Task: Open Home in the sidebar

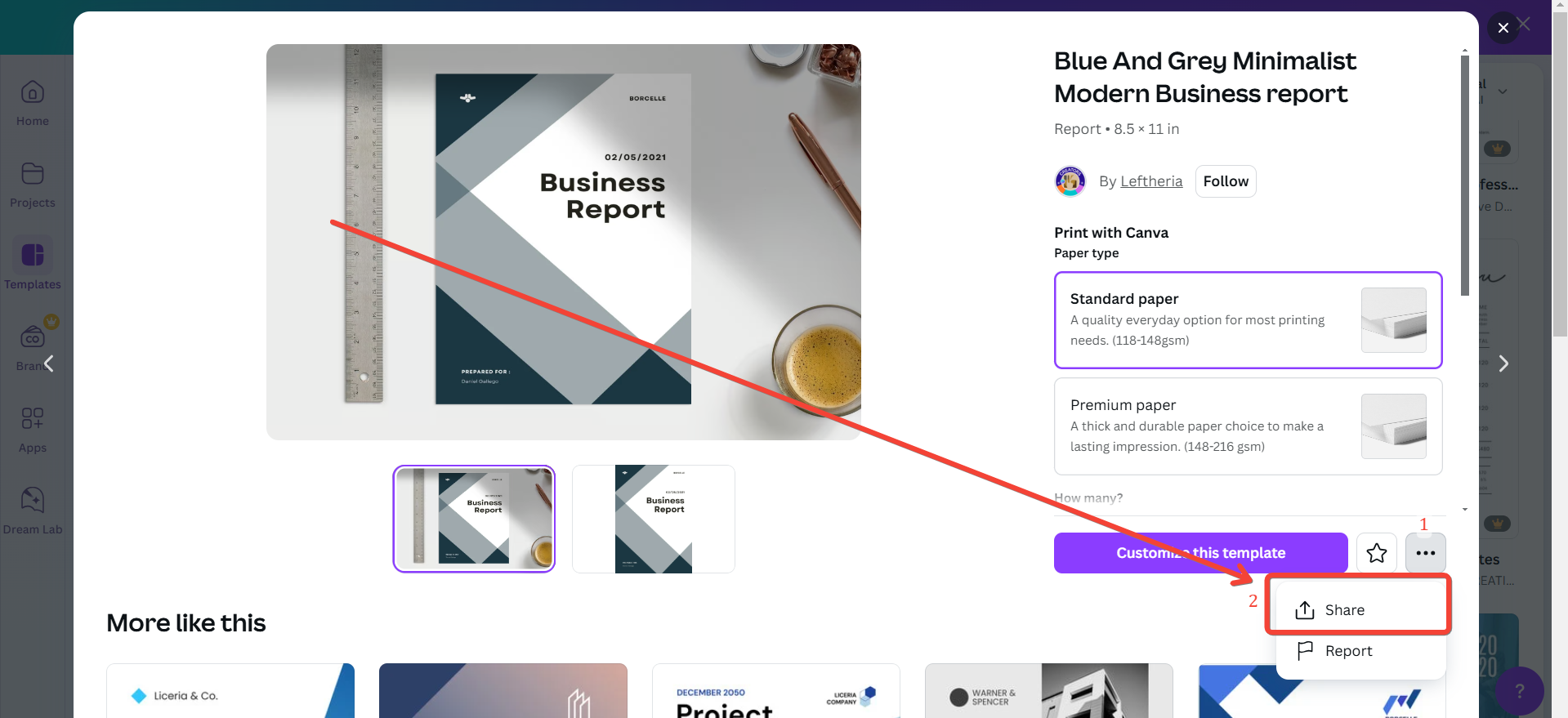Action: (x=33, y=104)
